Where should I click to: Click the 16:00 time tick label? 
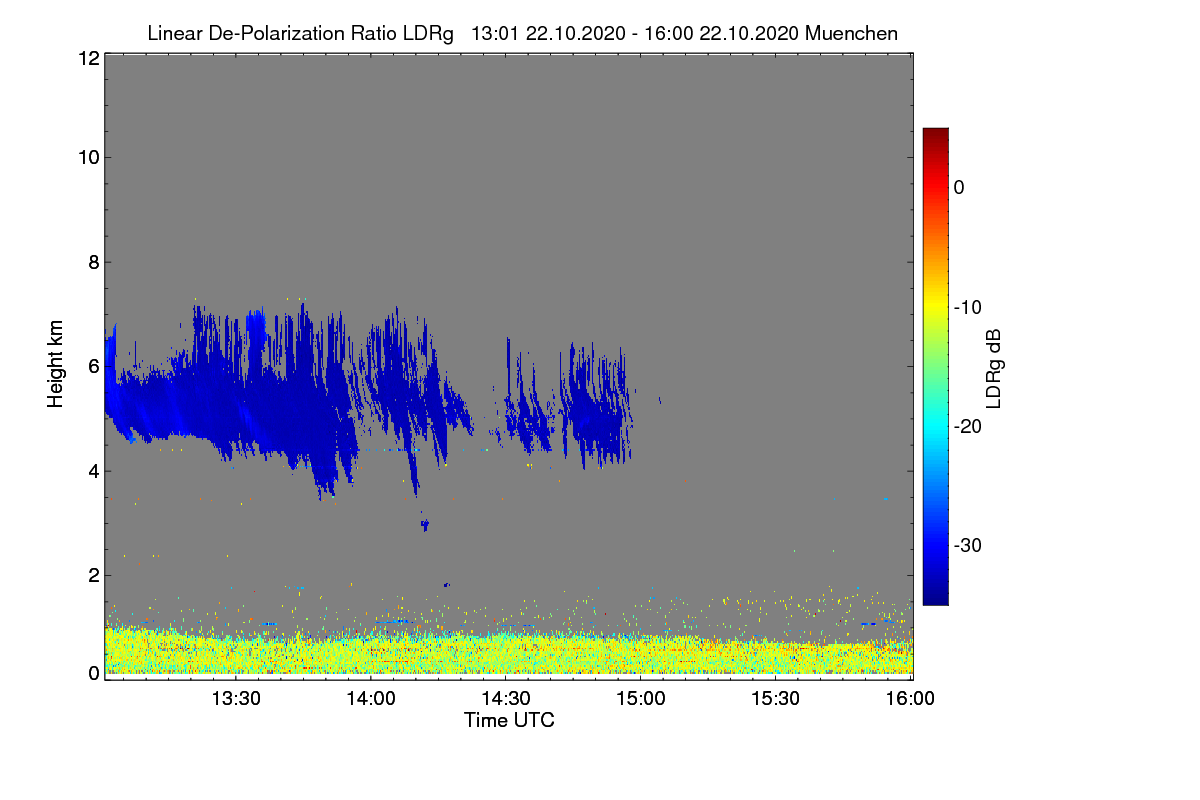tap(911, 699)
